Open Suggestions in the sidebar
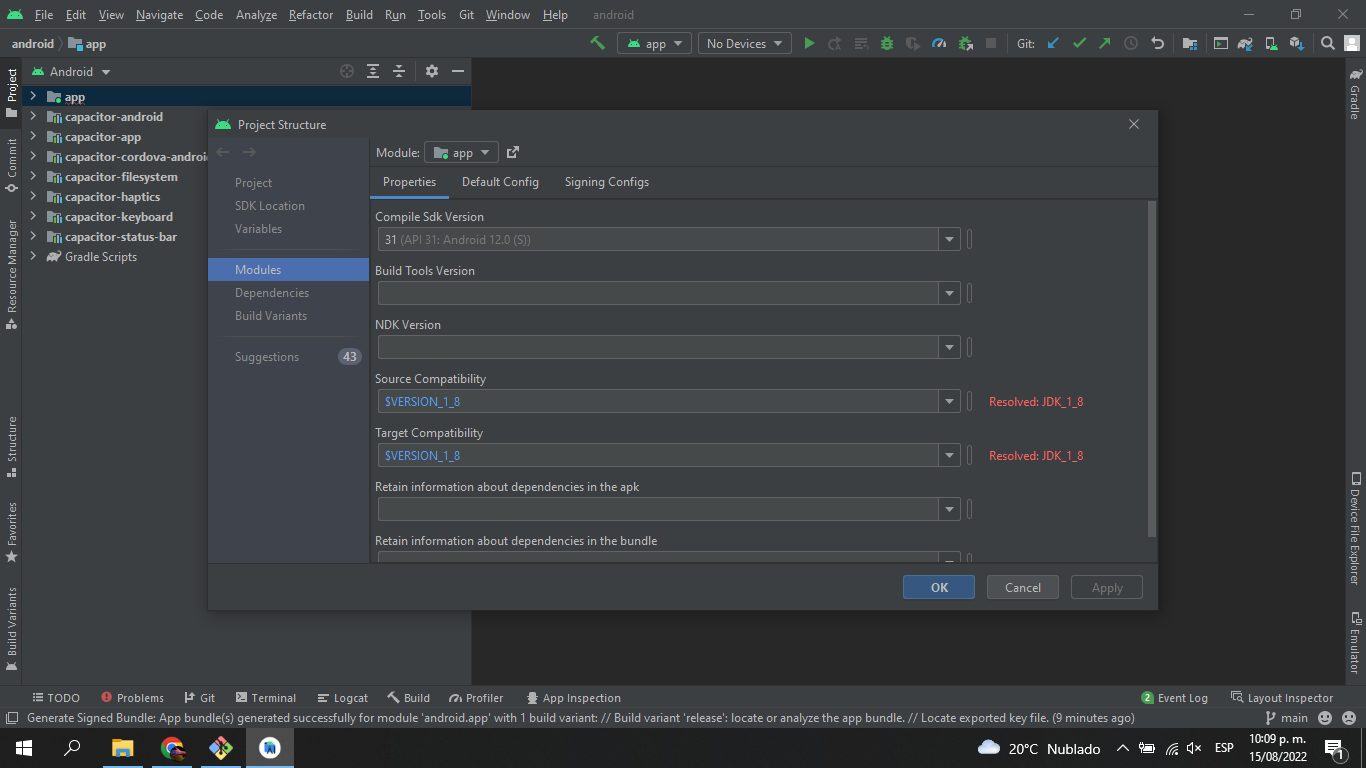Viewport: 1366px width, 768px height. tap(288, 357)
